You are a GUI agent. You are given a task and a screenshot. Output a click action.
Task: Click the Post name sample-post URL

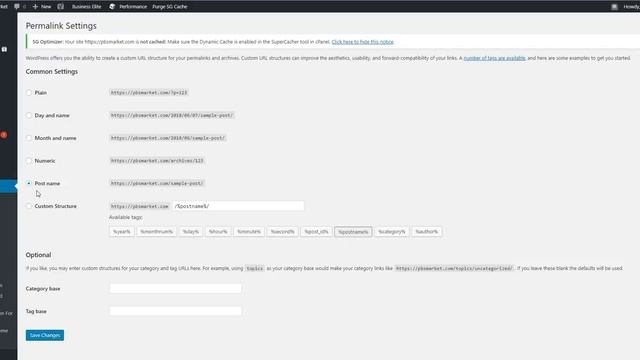coord(157,183)
